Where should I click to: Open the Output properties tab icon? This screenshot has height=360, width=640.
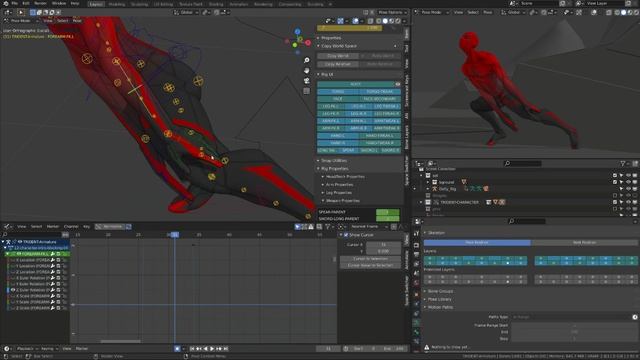coord(416,255)
